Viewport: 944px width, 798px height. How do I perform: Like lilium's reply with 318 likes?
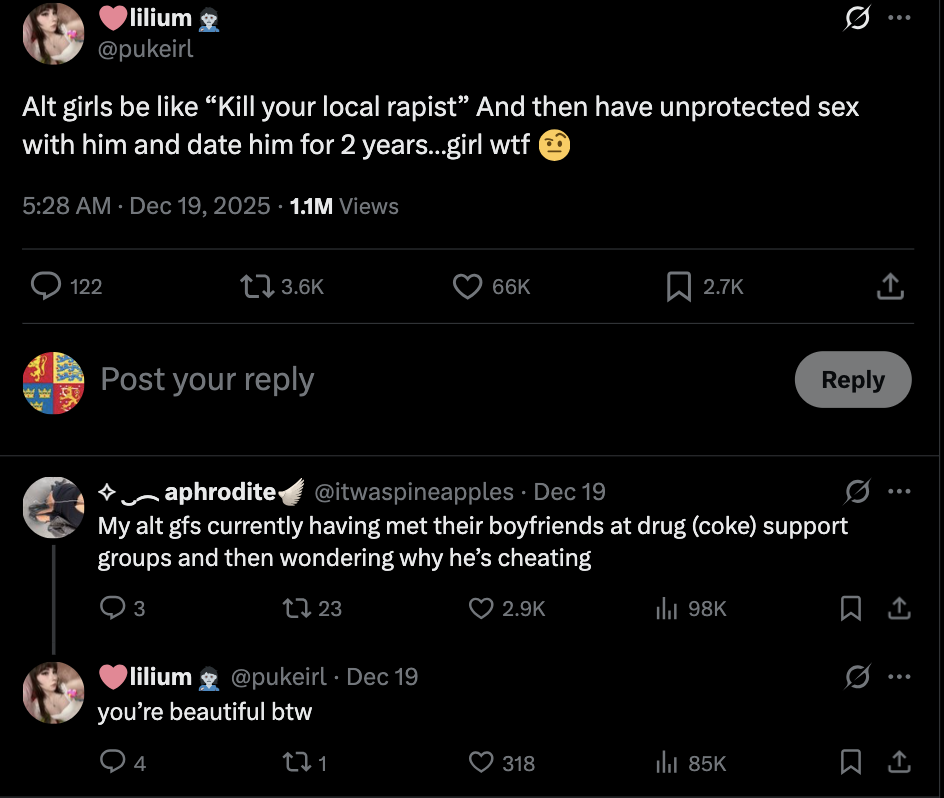pos(483,763)
